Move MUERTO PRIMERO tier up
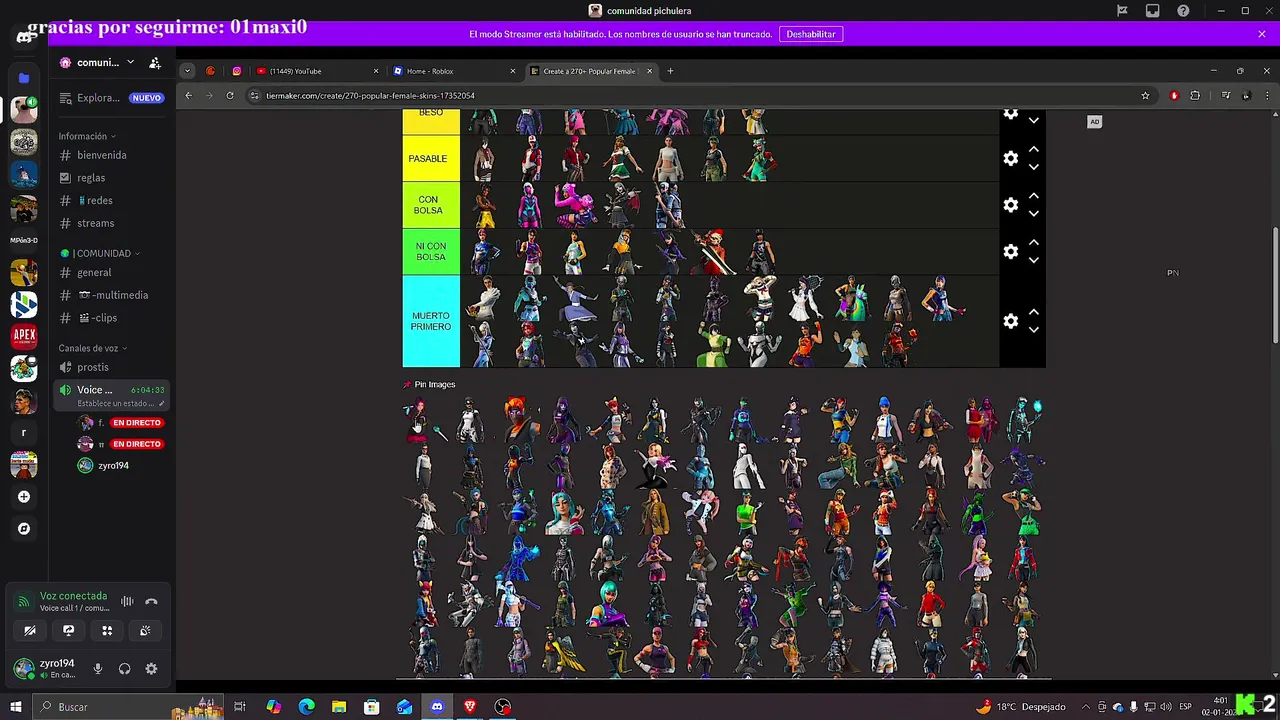The image size is (1280, 720). pyautogui.click(x=1034, y=312)
